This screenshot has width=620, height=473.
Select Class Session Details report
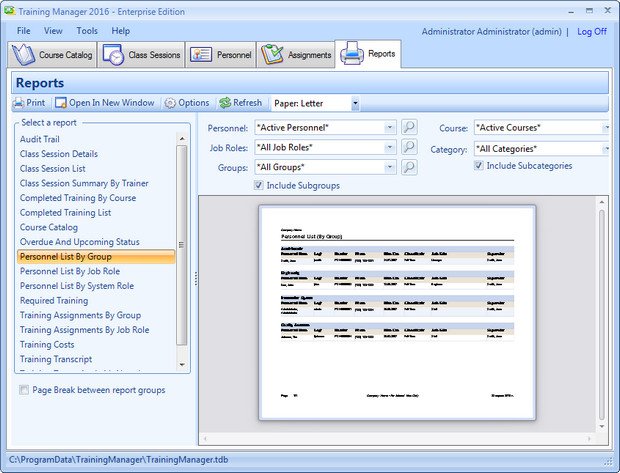[59, 154]
